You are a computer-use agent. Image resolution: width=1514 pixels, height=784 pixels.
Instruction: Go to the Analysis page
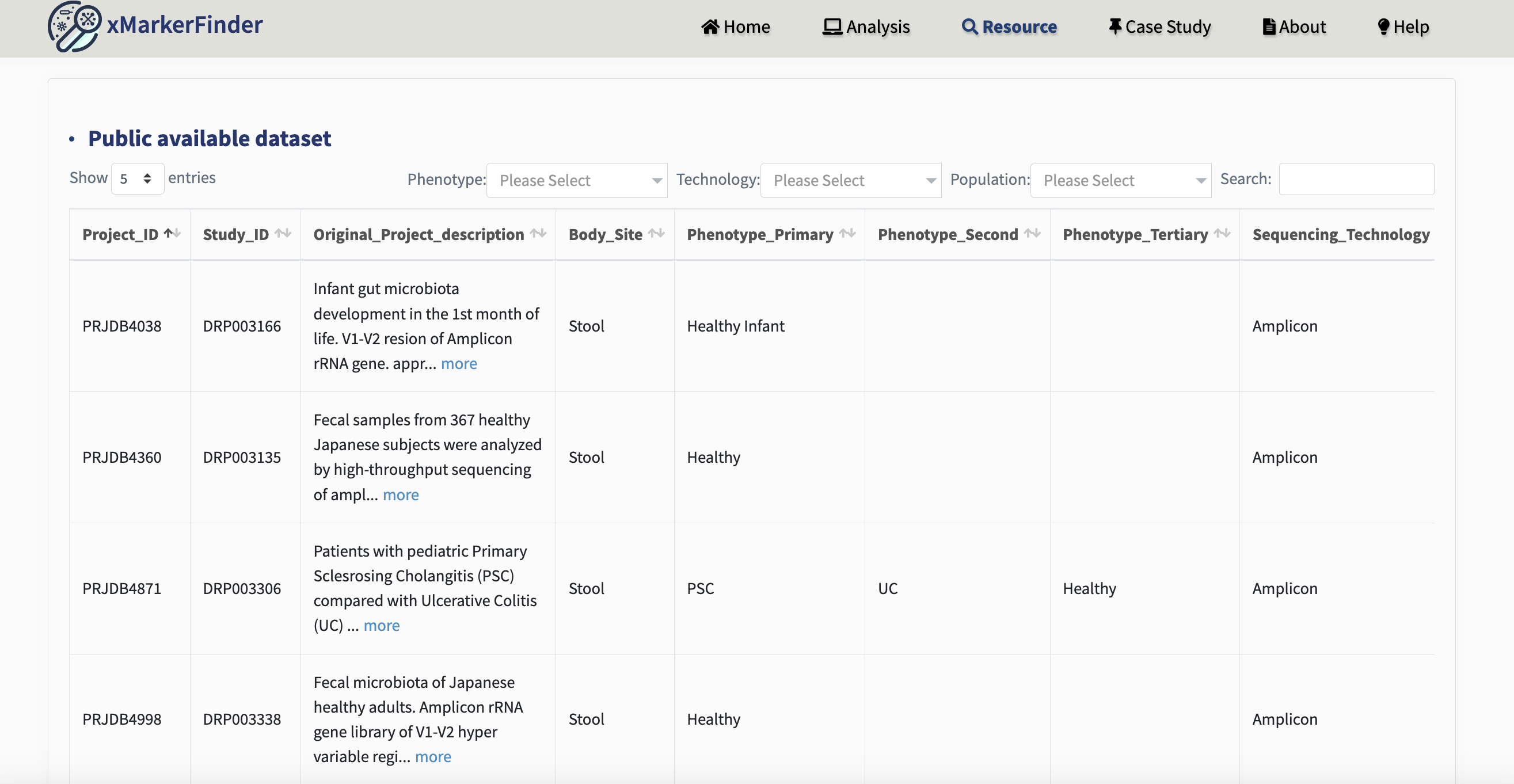tap(866, 27)
